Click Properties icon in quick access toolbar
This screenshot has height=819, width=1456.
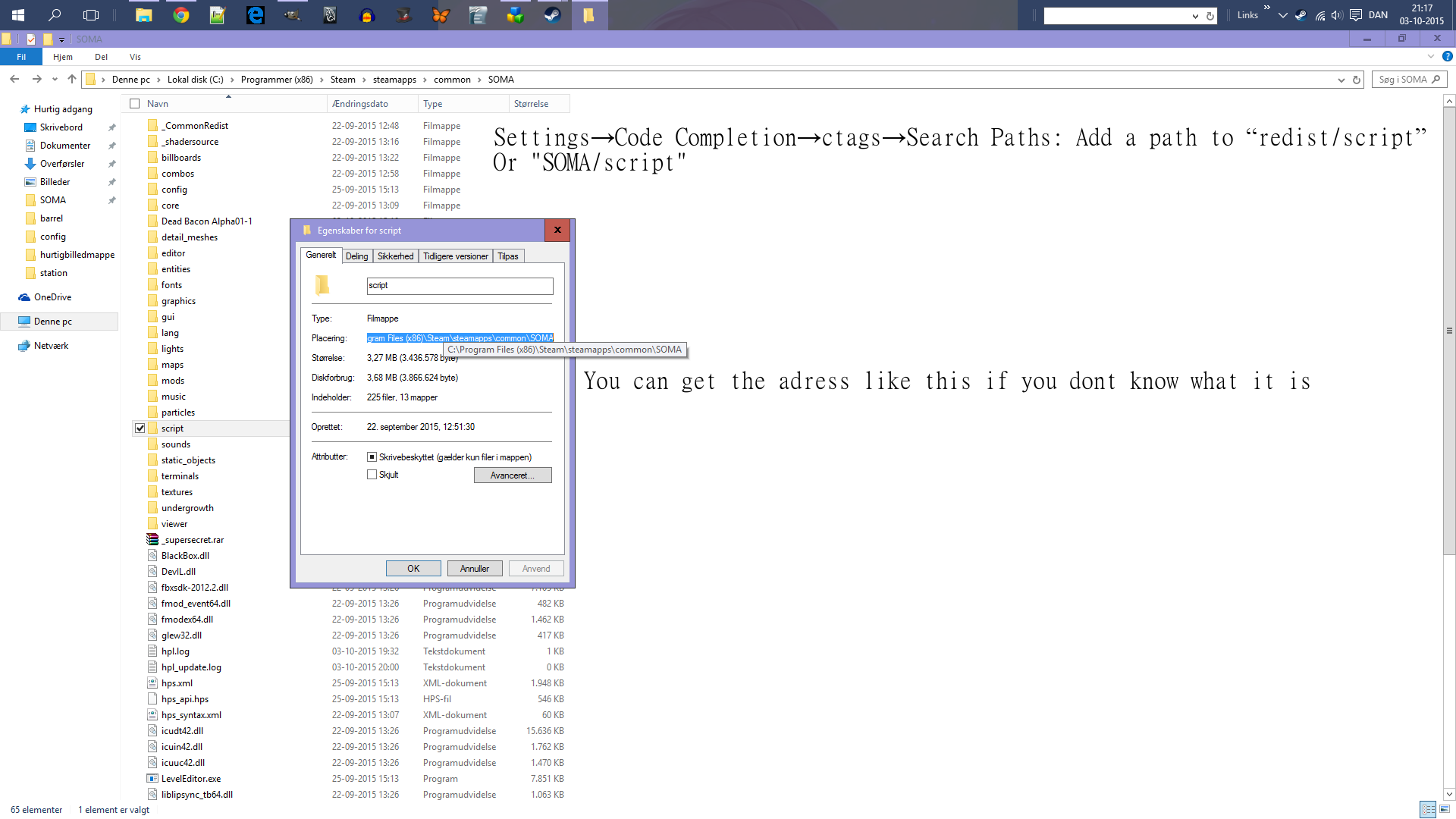(31, 39)
